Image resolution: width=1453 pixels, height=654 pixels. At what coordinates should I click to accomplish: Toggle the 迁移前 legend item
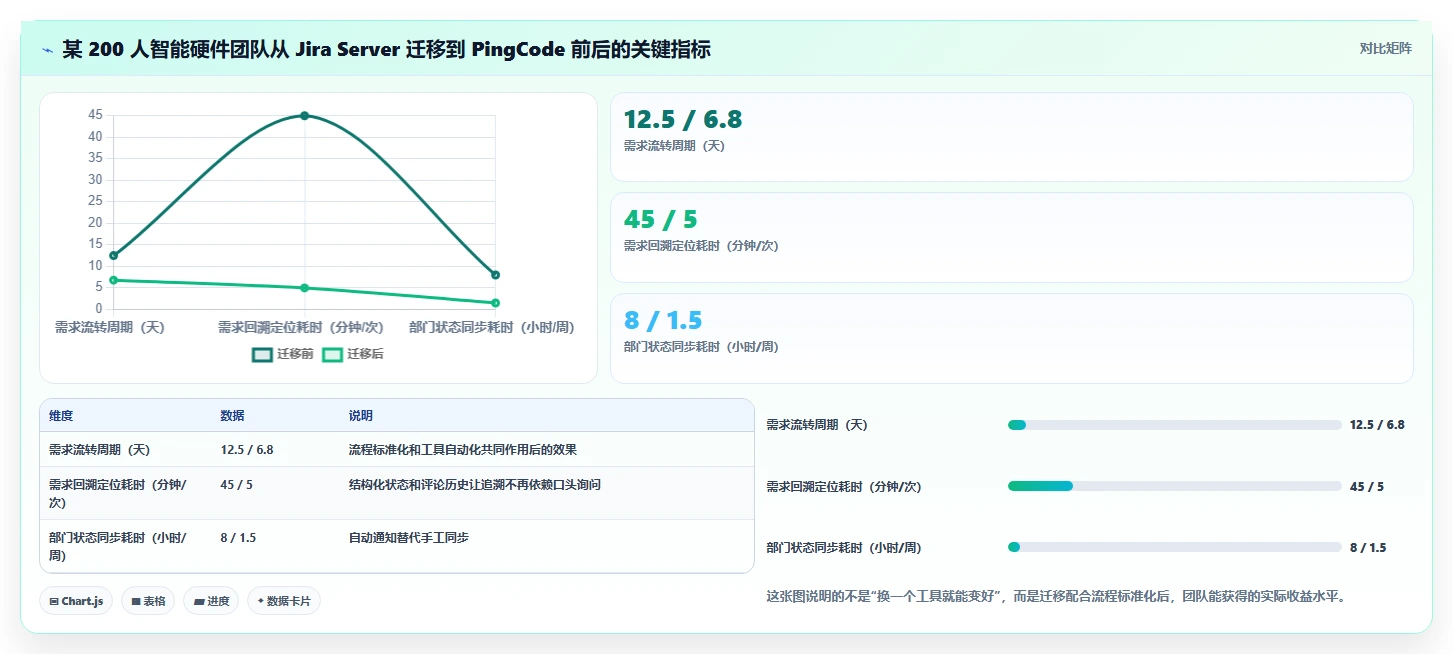tap(283, 354)
